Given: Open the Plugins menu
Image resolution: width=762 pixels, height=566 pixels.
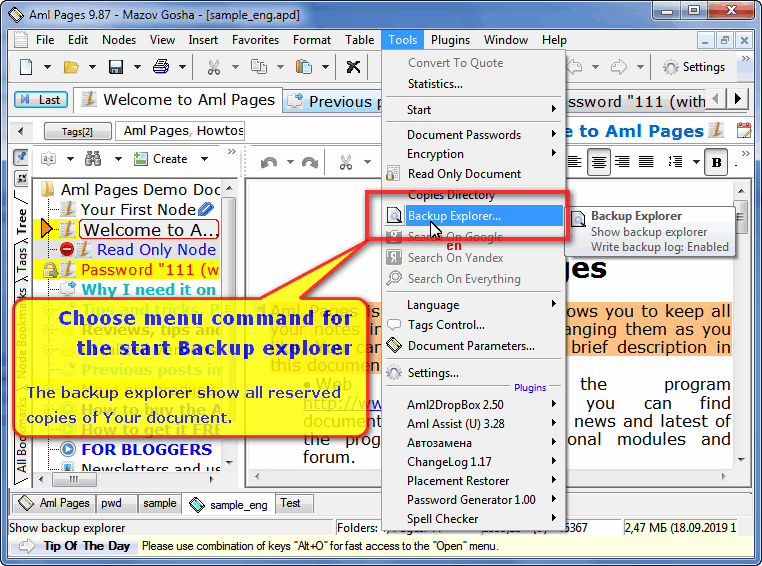Looking at the screenshot, I should pos(450,40).
